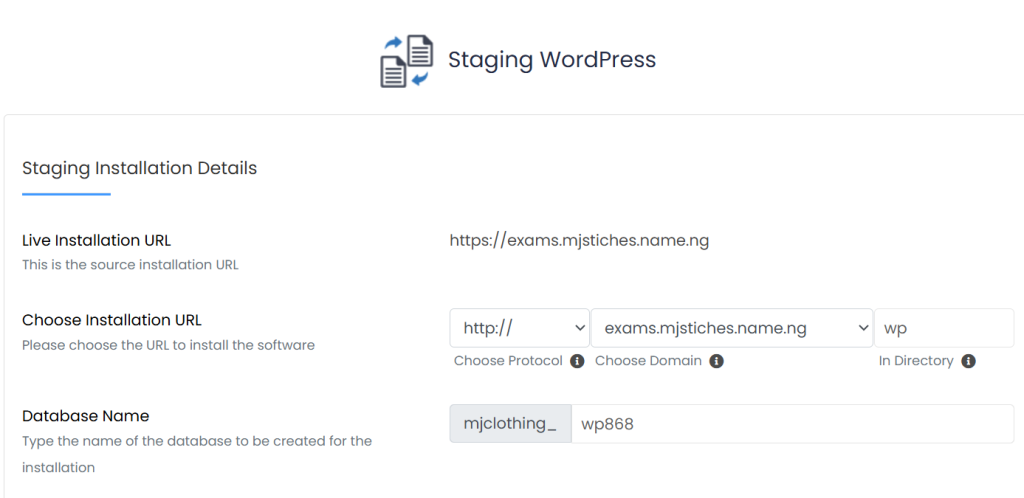The image size is (1024, 498).
Task: Open the http:// protocol dropdown
Action: coord(518,328)
